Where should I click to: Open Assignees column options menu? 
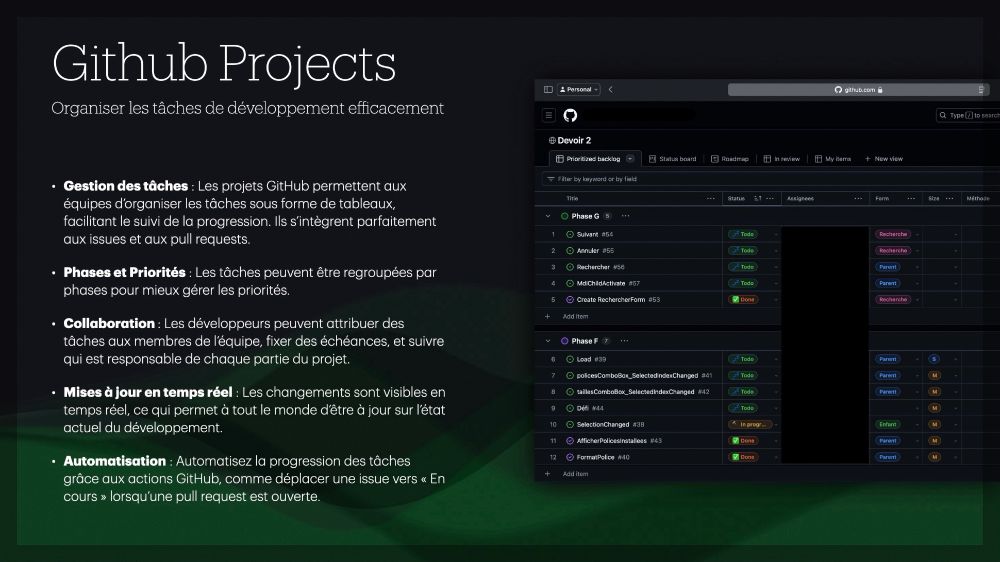click(858, 198)
